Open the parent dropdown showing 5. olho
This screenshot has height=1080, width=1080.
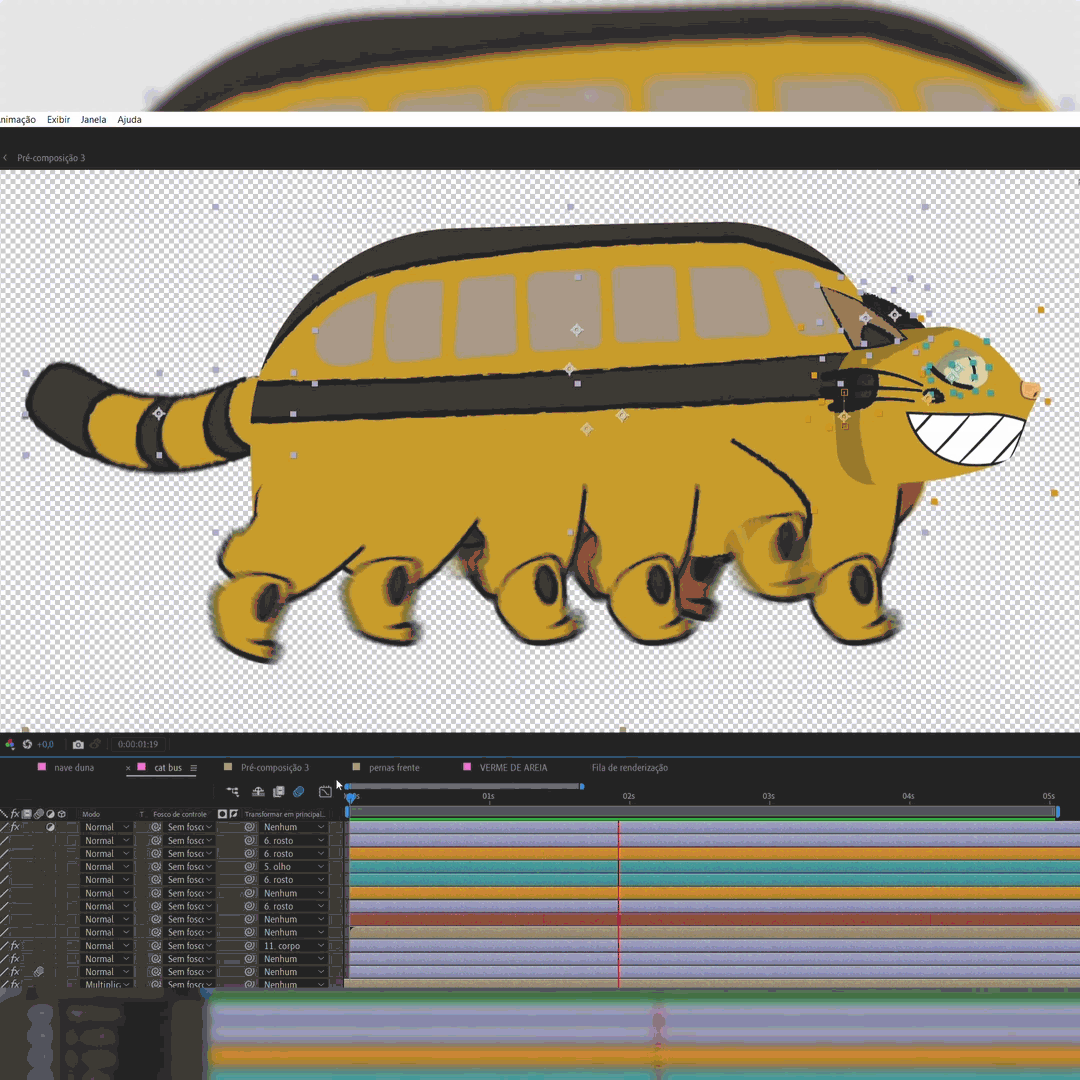pos(293,866)
